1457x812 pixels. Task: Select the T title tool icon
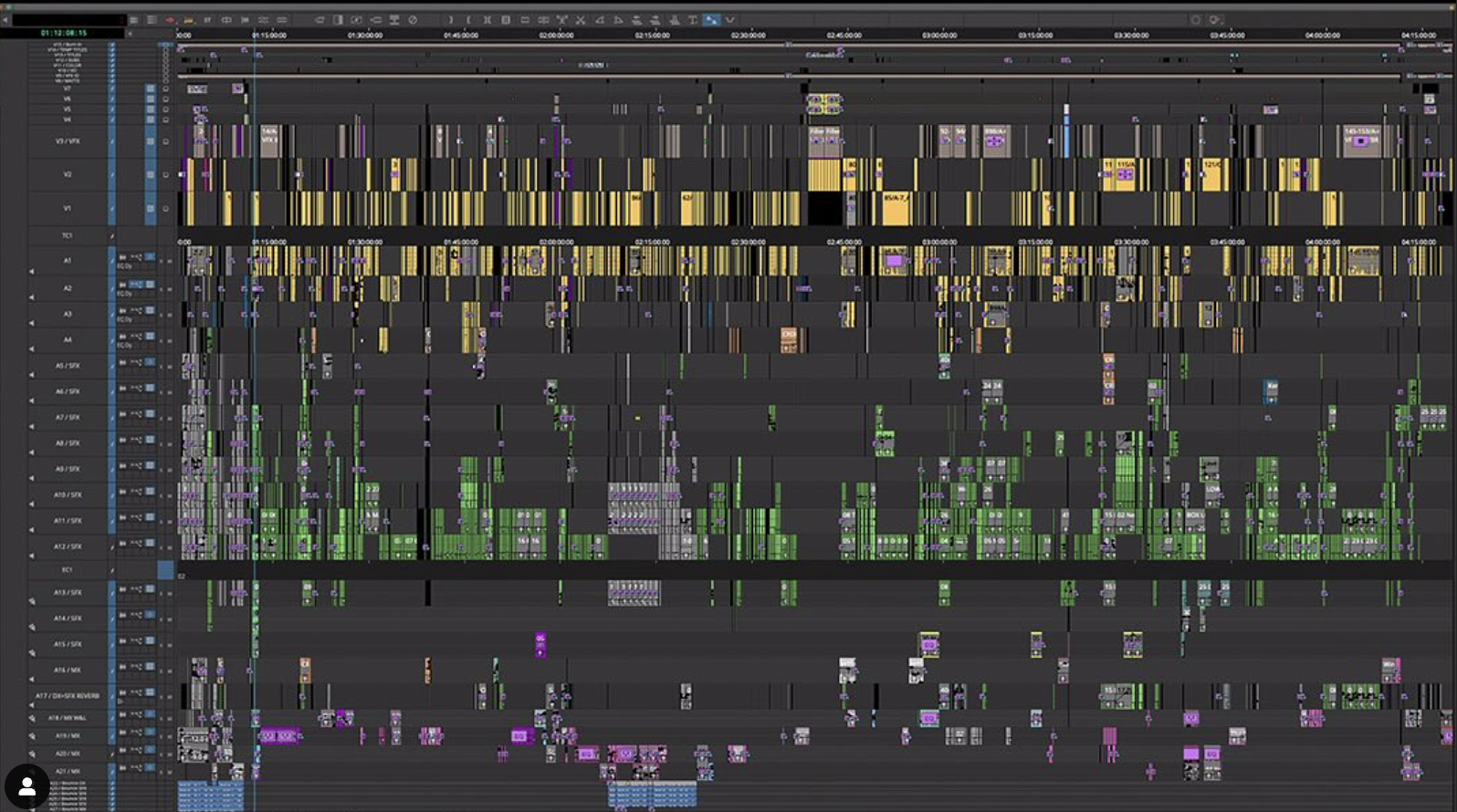[692, 19]
